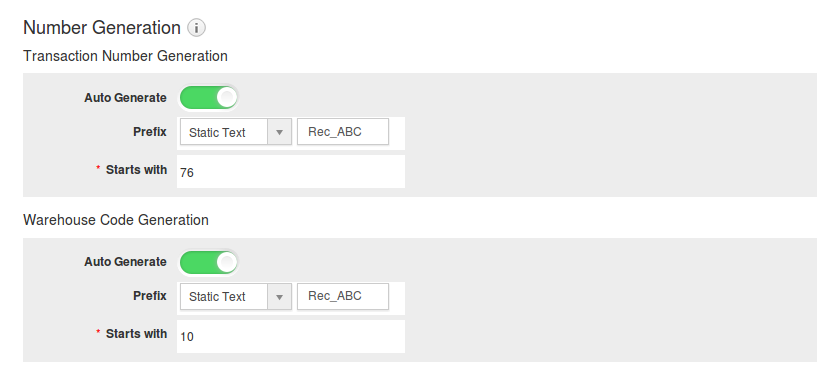The image size is (826, 382).
Task: Disable Auto Generate for Transaction Number Generation
Action: tap(209, 97)
